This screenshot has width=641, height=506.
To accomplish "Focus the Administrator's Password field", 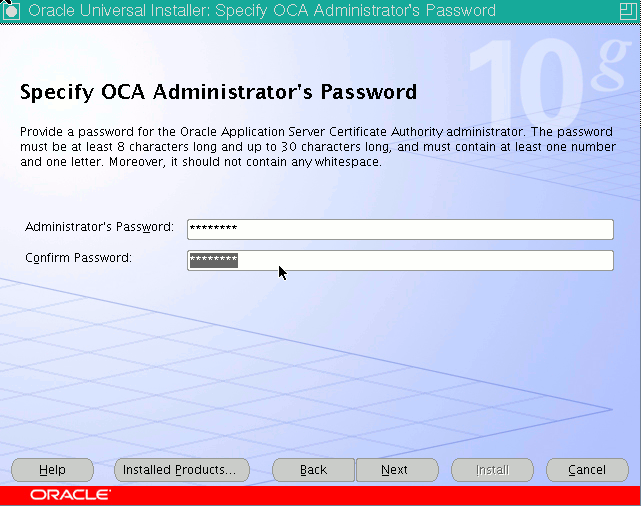I will click(400, 229).
